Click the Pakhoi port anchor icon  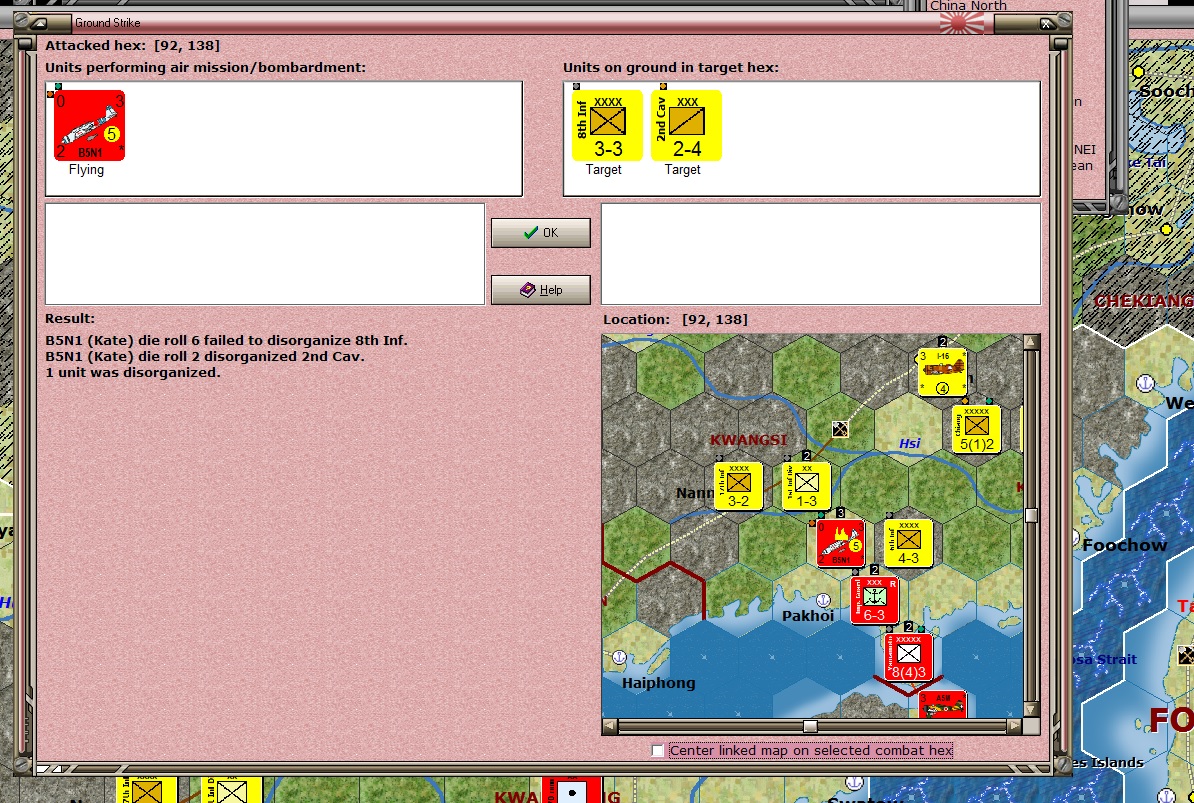pos(823,600)
